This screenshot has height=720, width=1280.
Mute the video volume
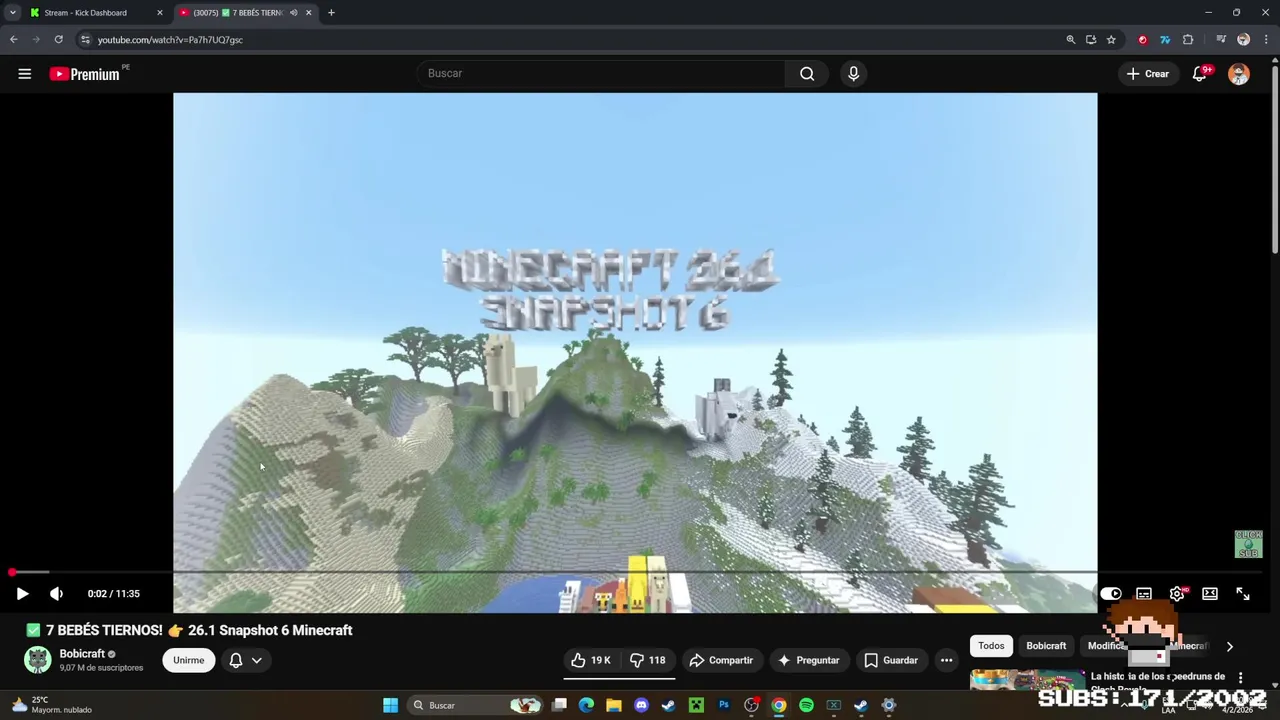tap(56, 594)
